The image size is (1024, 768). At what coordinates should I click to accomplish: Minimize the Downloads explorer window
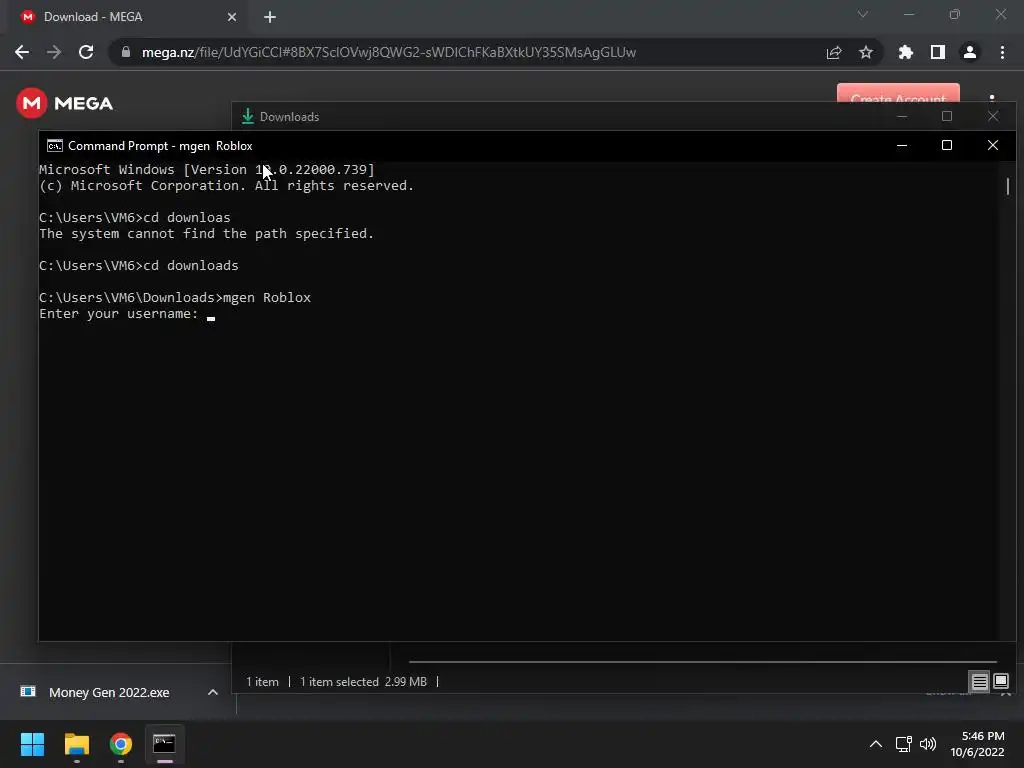coord(902,116)
